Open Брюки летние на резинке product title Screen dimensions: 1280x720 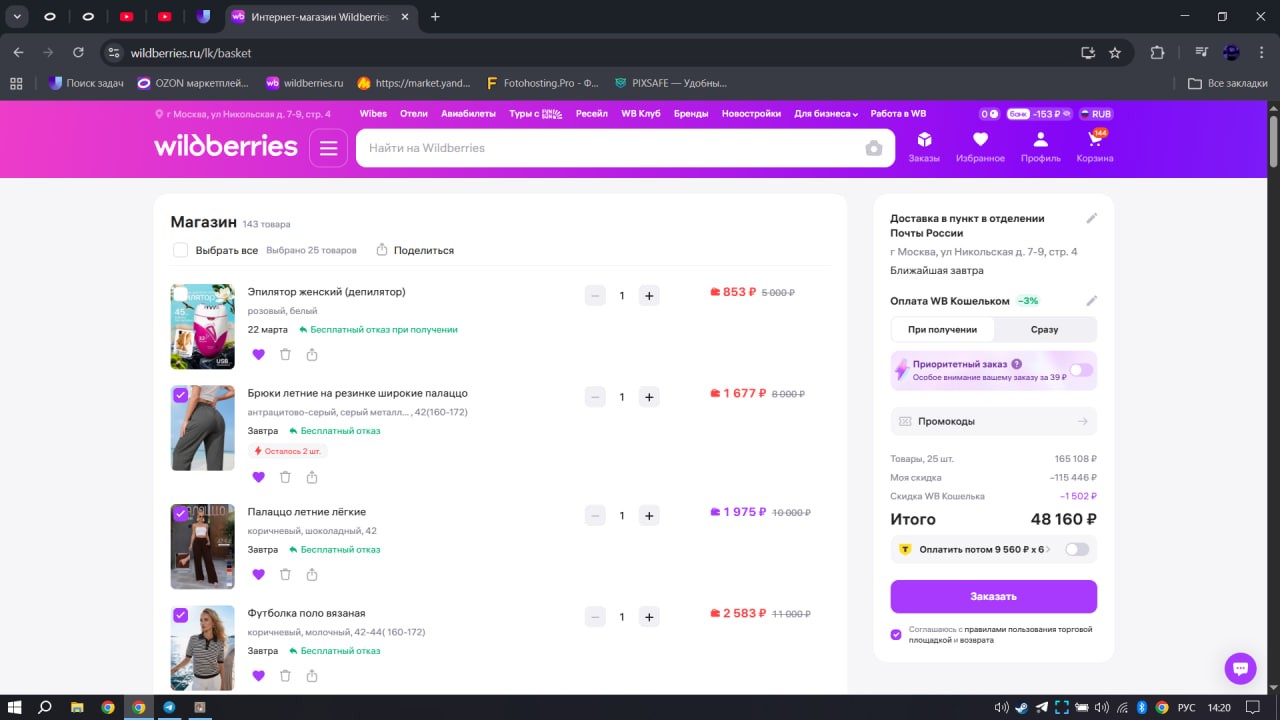point(358,393)
